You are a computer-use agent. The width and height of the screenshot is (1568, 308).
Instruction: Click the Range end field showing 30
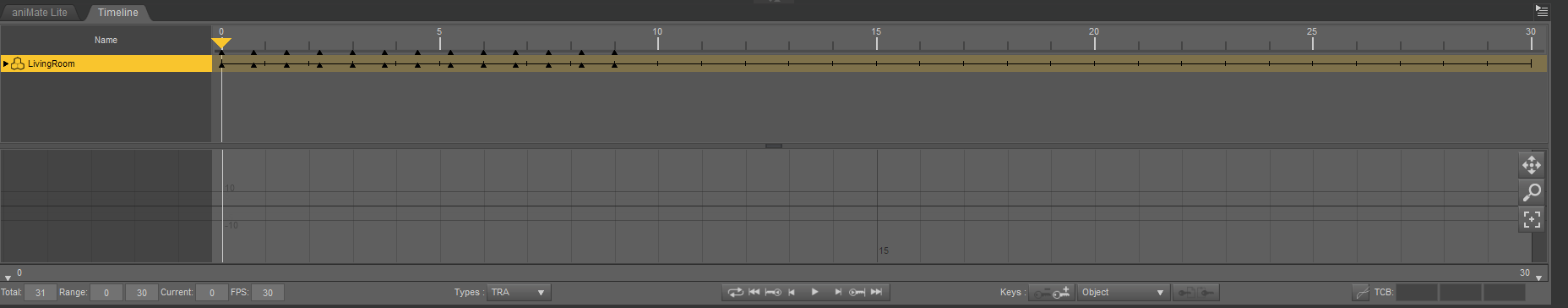point(141,293)
